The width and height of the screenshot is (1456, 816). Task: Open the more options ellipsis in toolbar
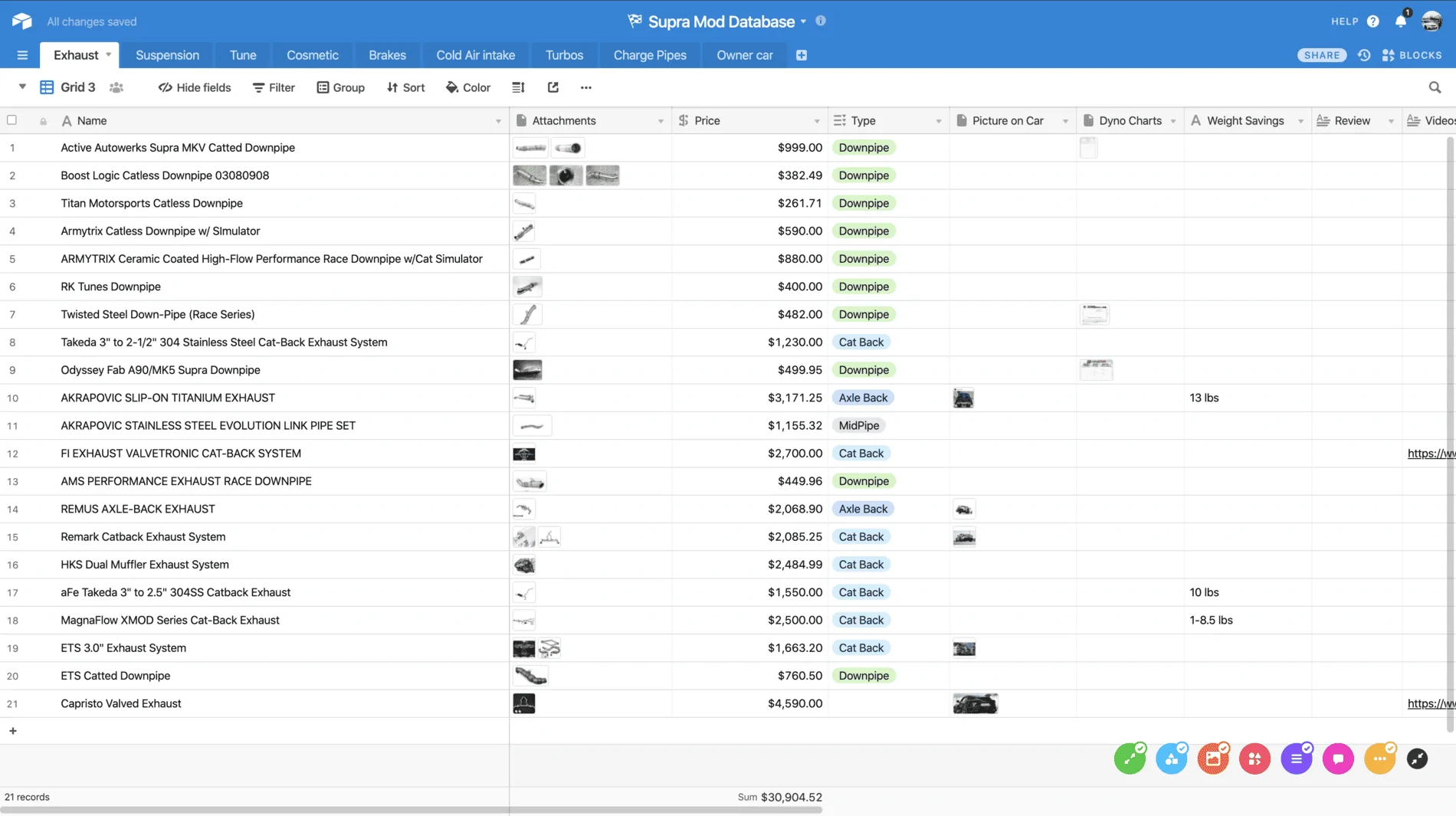586,87
